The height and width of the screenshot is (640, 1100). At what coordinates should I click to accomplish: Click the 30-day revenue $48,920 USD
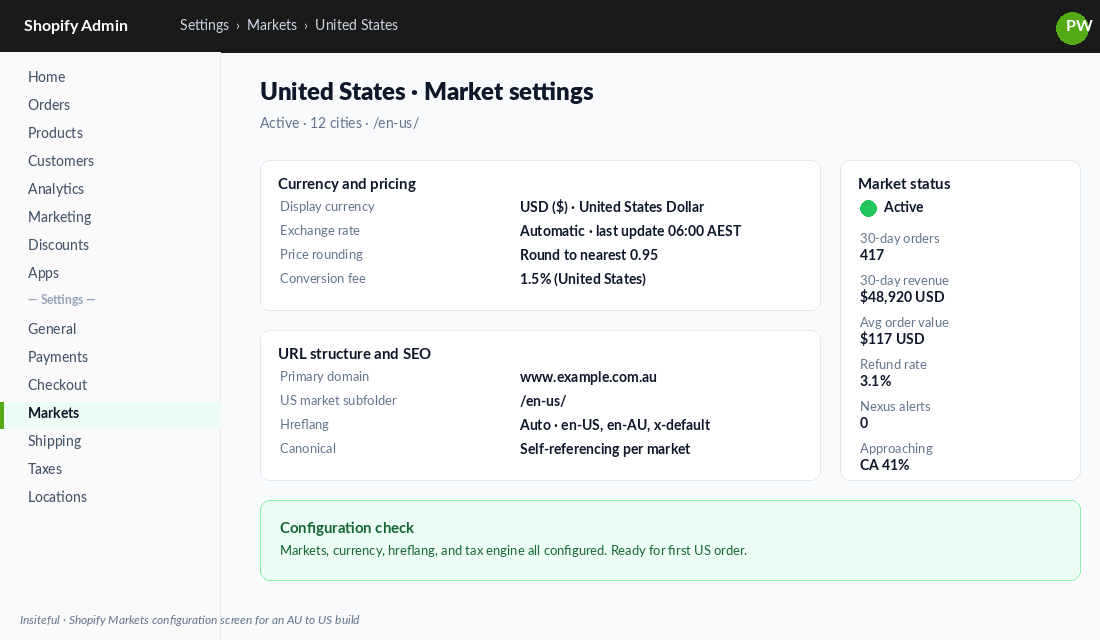click(x=902, y=297)
